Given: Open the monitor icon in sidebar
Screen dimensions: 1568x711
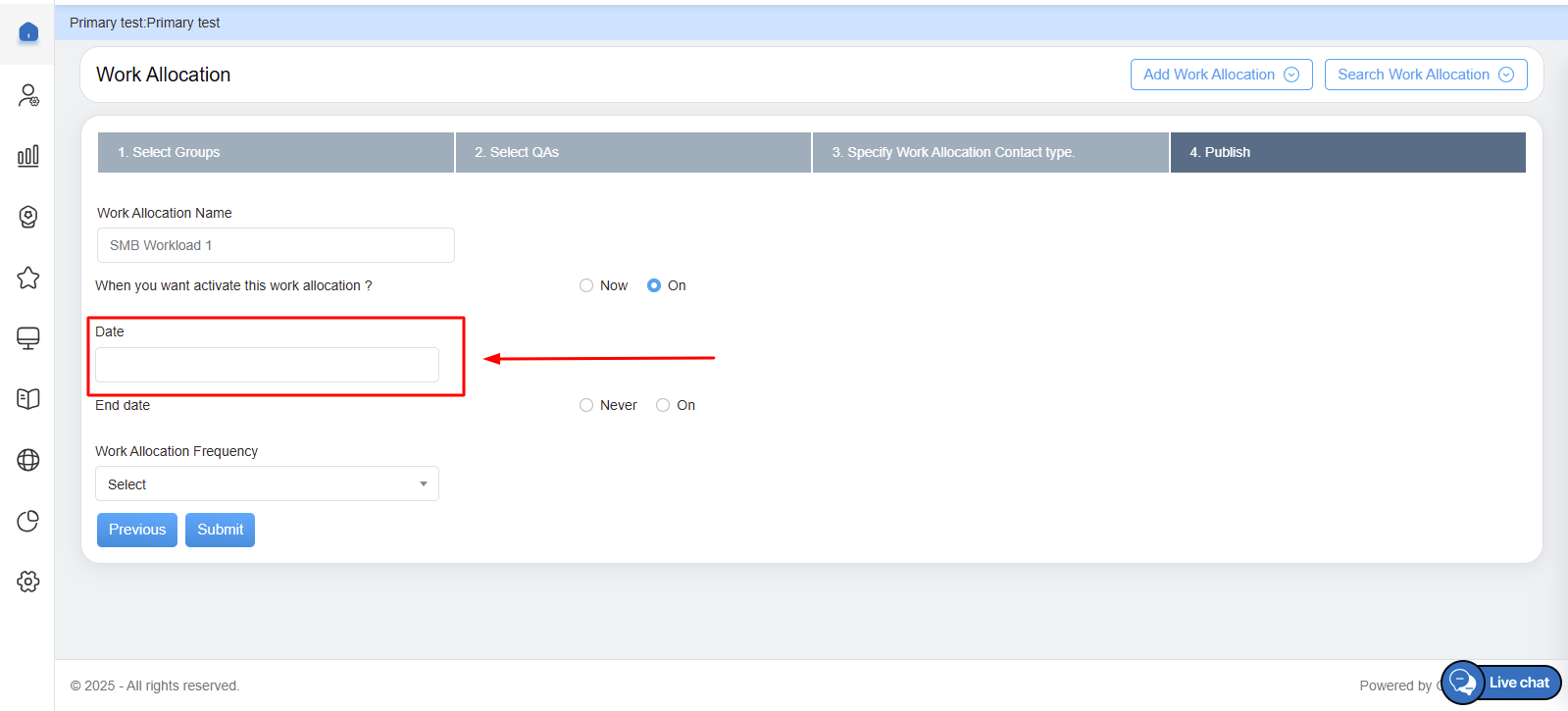Looking at the screenshot, I should [28, 338].
